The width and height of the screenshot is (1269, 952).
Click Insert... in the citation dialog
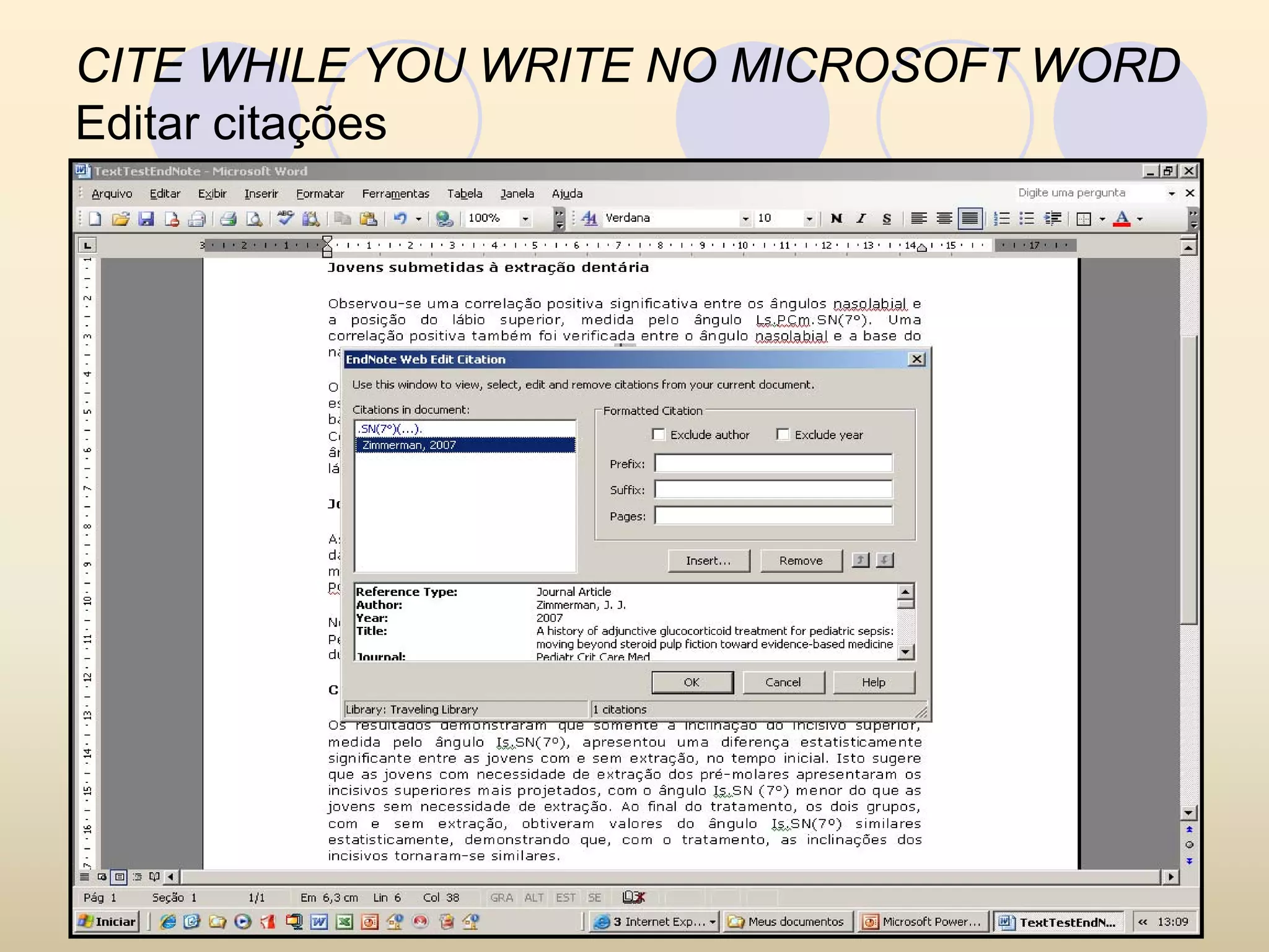click(709, 561)
